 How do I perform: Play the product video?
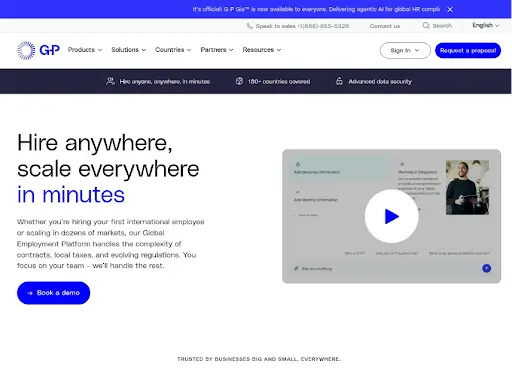391,216
